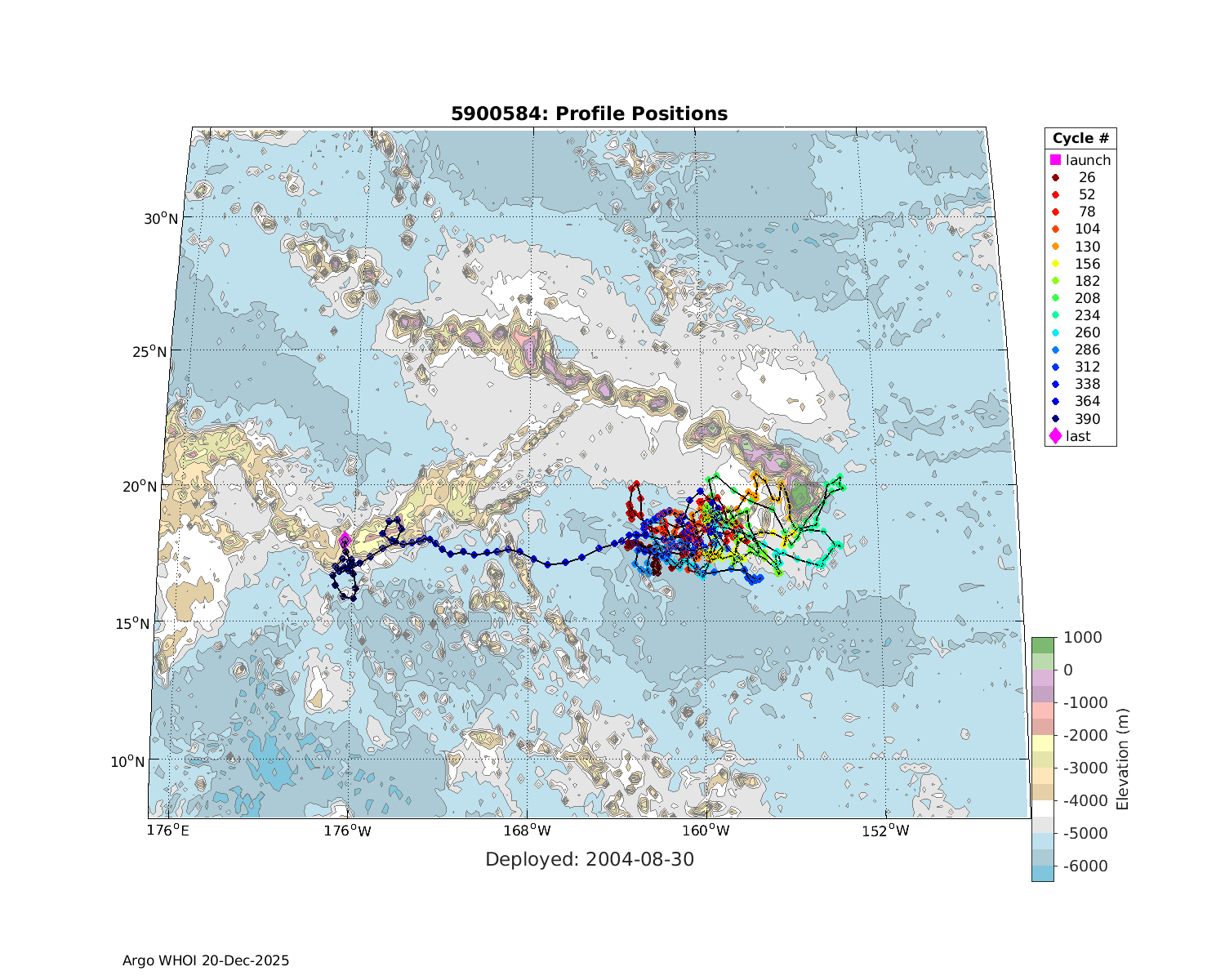Image resolution: width=1225 pixels, height=980 pixels.
Task: Click the 'Elevation (m)' colorbar label
Action: click(x=1122, y=759)
